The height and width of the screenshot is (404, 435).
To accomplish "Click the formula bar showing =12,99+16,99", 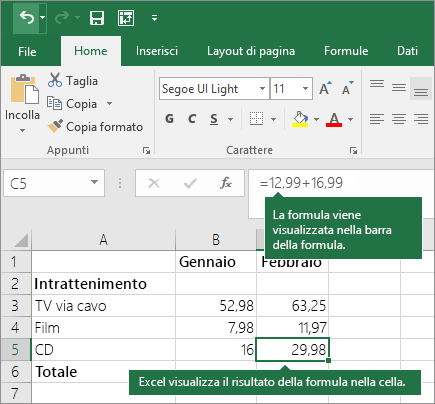I will [x=341, y=183].
